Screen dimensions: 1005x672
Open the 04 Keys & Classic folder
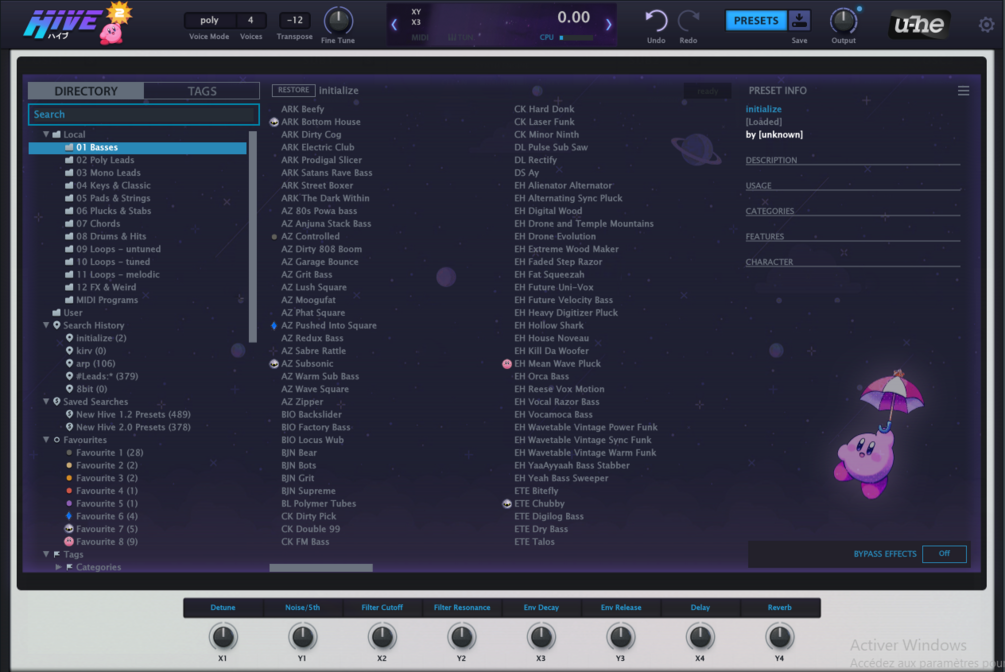pos(113,186)
